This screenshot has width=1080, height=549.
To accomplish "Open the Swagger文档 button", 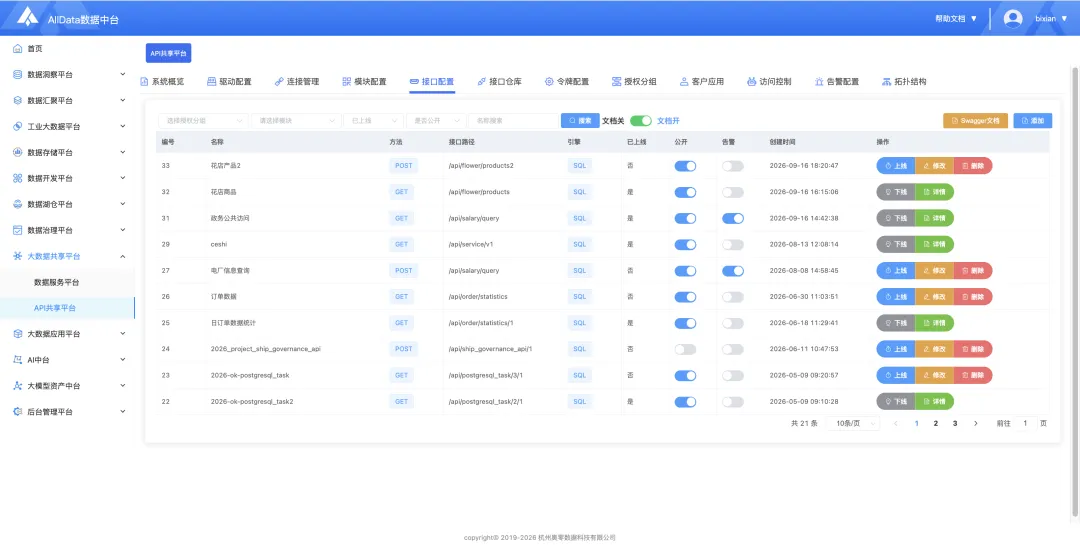I will 975,121.
